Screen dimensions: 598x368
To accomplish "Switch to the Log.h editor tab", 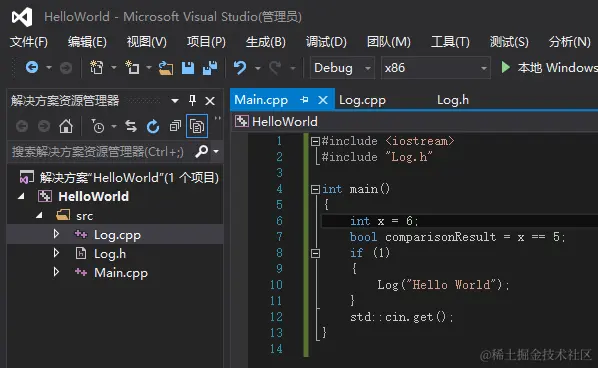I will pos(453,100).
